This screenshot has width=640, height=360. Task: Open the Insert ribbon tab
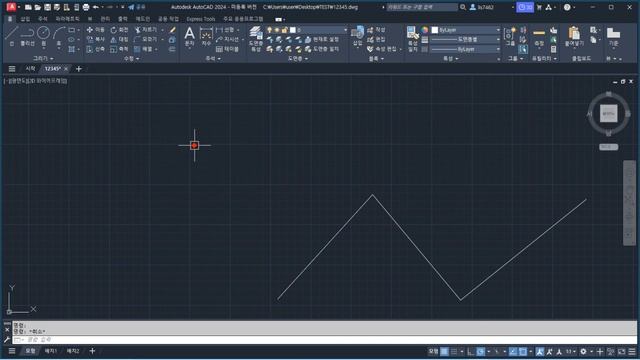[x=25, y=19]
